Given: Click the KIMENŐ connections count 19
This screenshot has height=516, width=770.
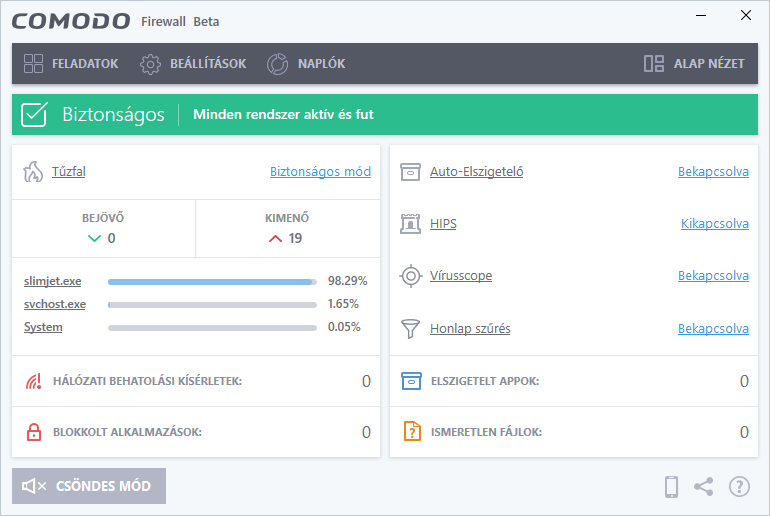Looking at the screenshot, I should click(x=295, y=239).
